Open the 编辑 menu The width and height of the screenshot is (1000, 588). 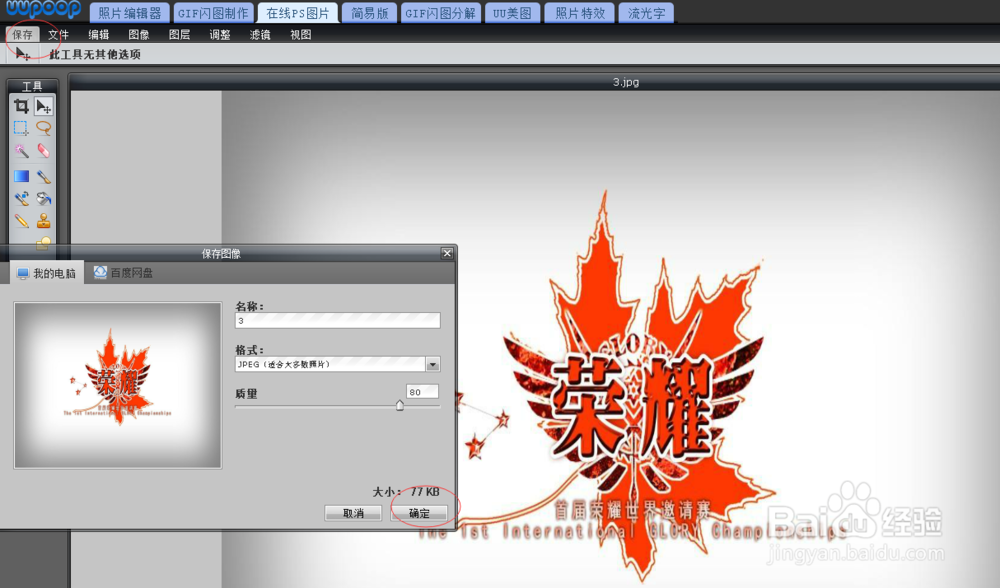[x=98, y=34]
